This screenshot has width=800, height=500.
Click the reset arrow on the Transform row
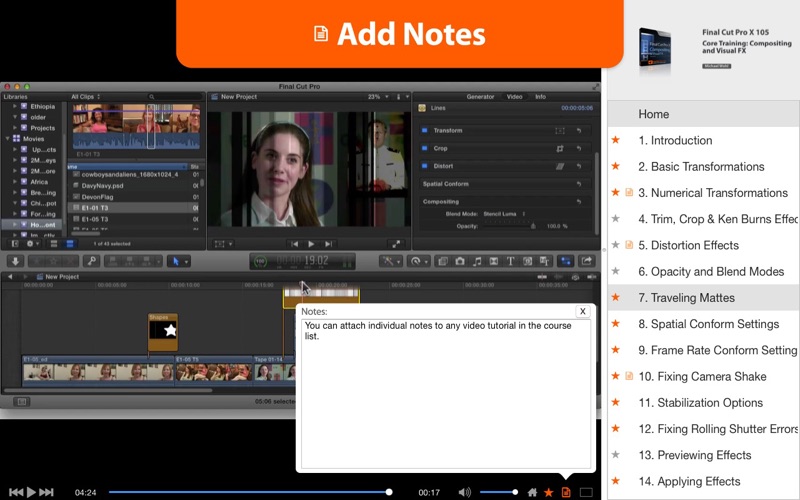pyautogui.click(x=579, y=131)
